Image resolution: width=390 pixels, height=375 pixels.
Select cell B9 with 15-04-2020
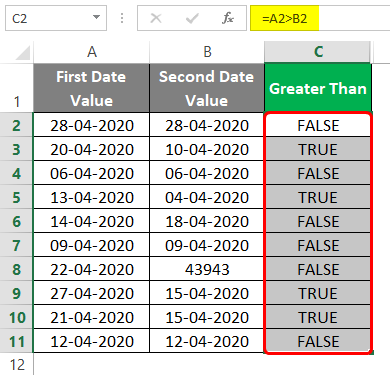point(207,293)
